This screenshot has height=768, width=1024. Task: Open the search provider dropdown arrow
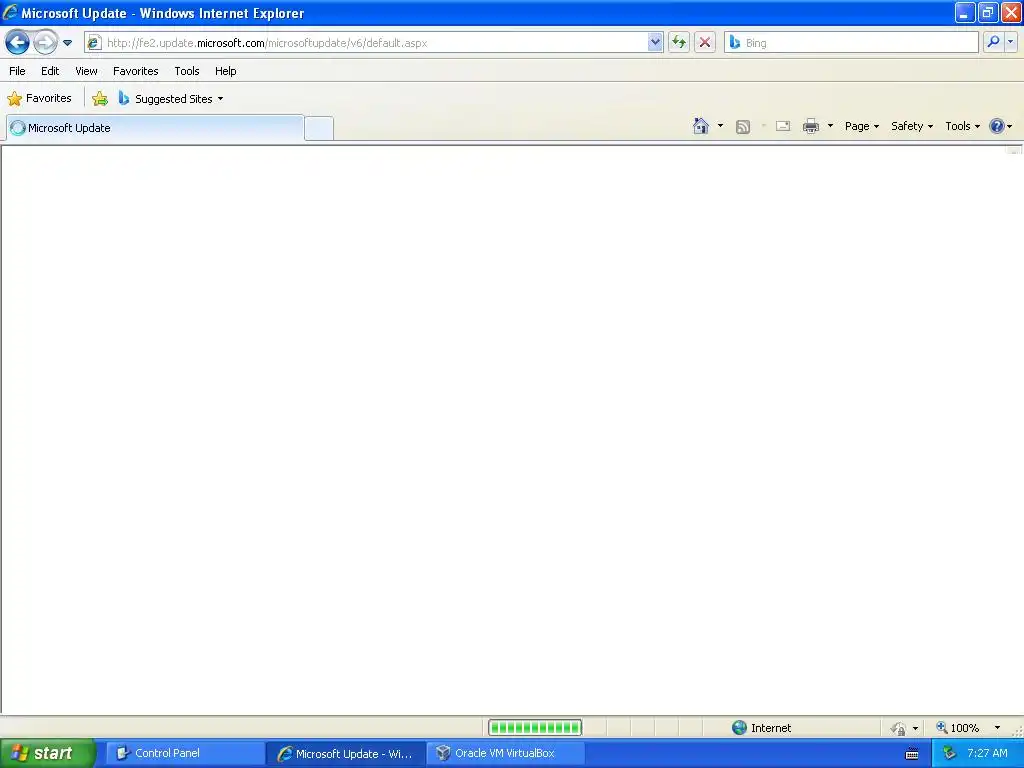pos(1010,42)
